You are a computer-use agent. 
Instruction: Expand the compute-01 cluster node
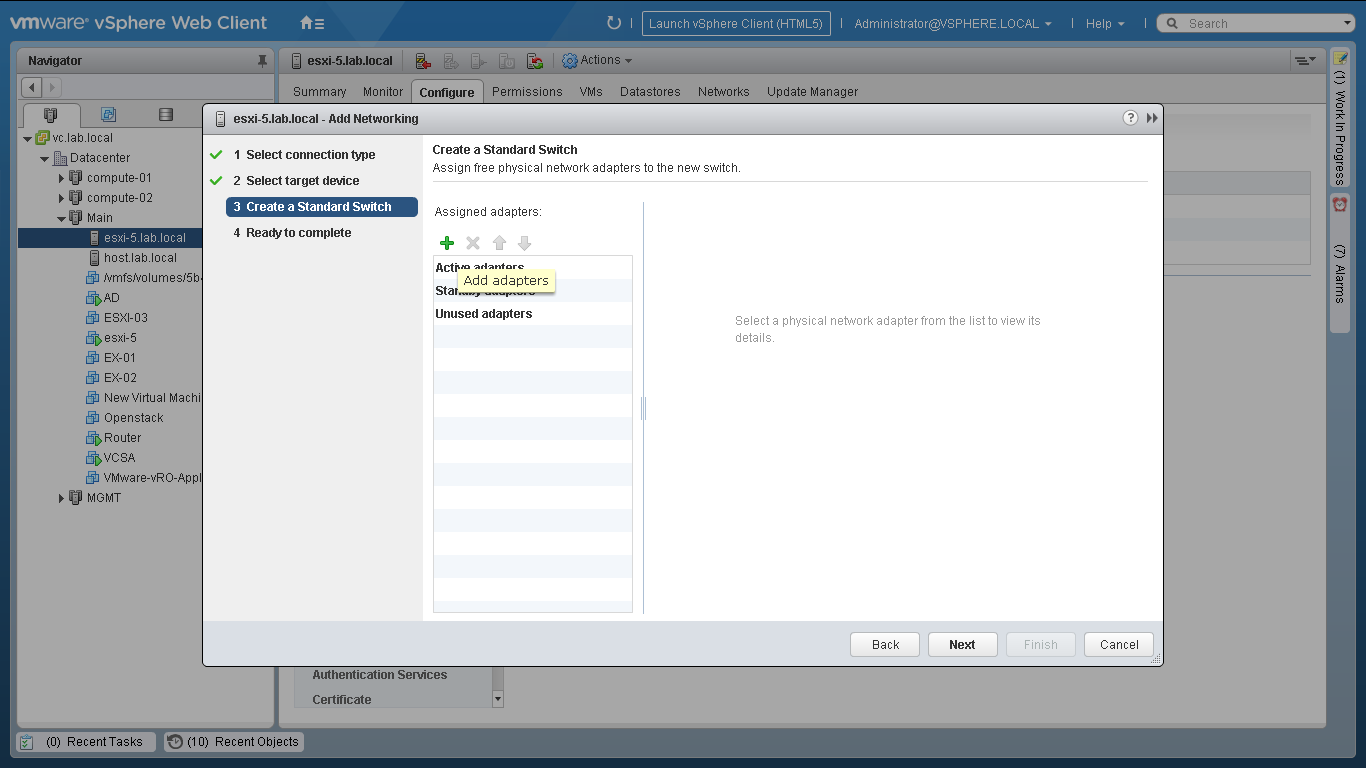click(61, 178)
